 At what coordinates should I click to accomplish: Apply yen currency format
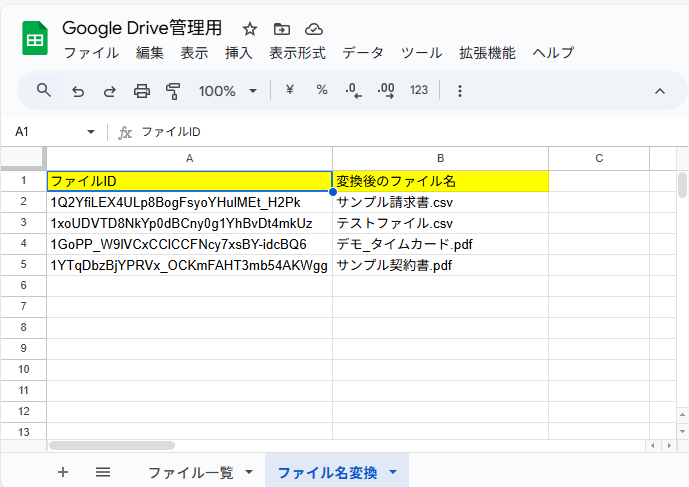(x=290, y=91)
